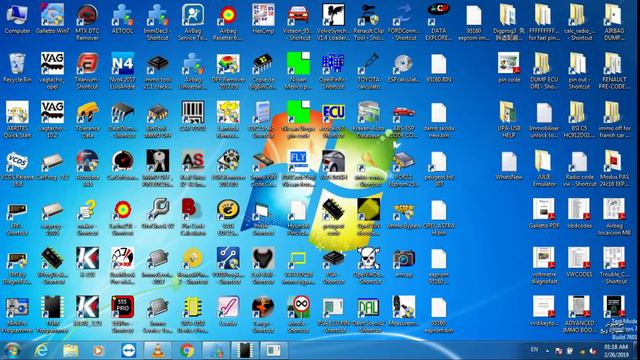
Task: Open the green Nissan Micra pin icon
Action: point(298,70)
